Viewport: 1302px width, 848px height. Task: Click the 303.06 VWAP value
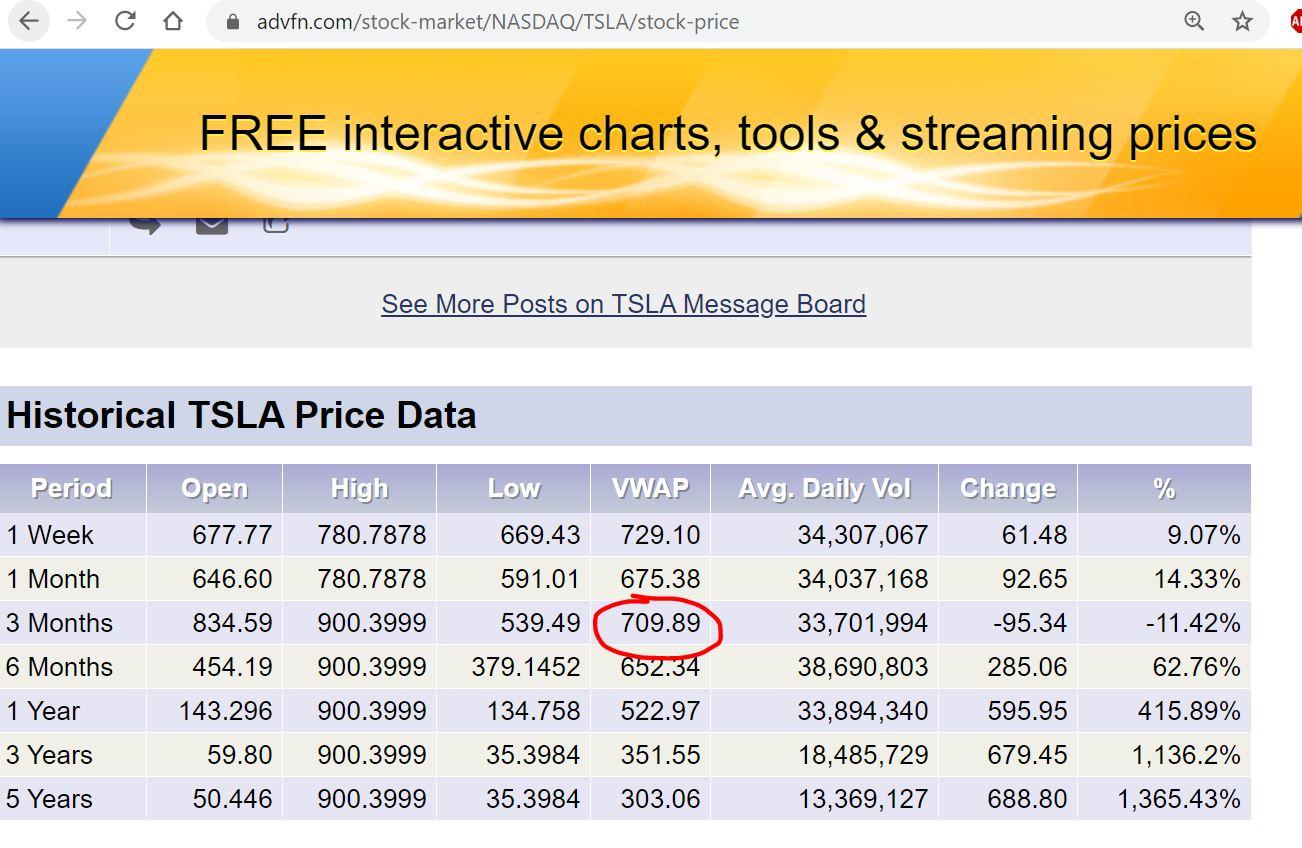click(660, 799)
